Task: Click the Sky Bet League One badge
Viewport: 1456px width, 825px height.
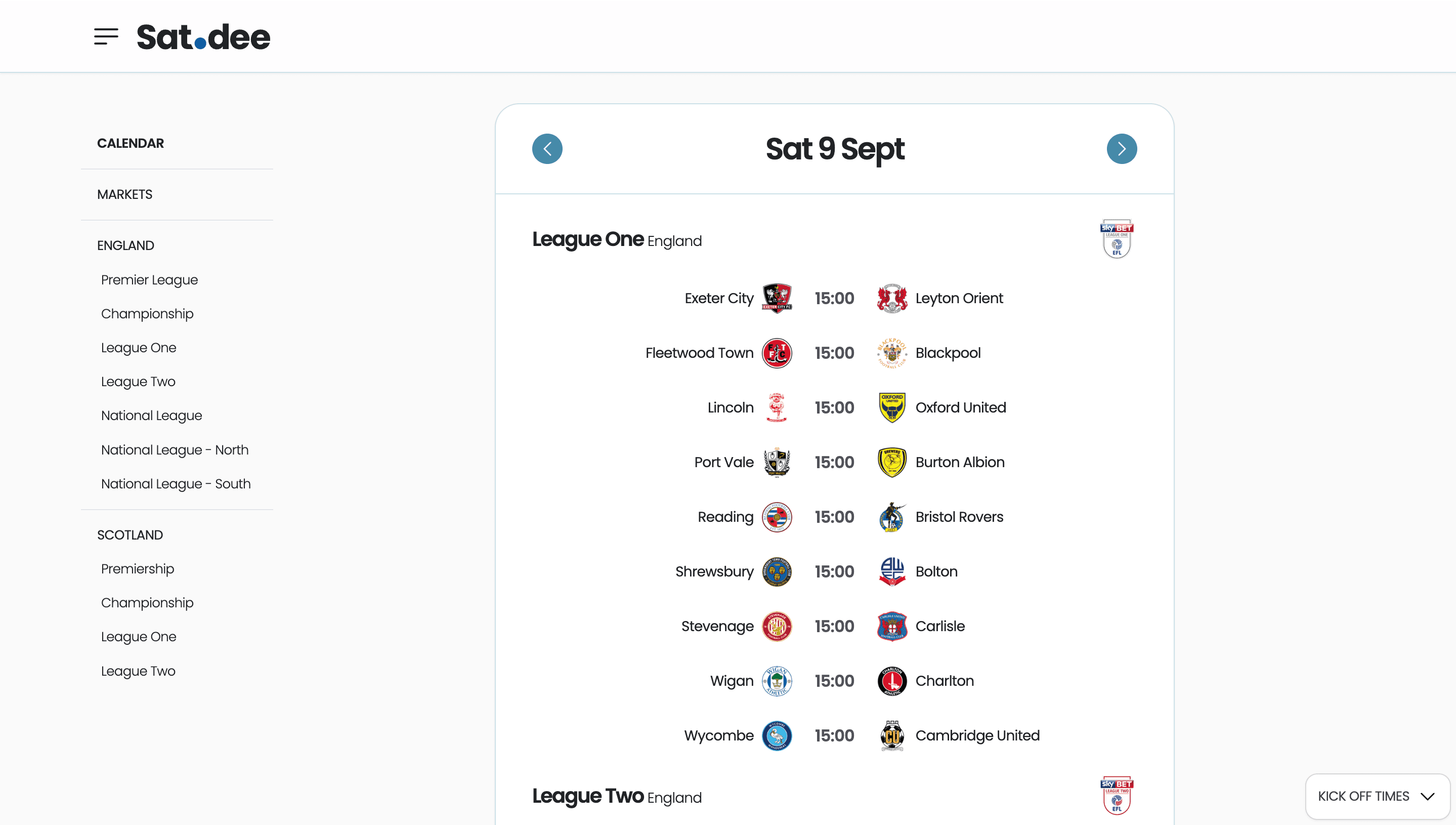Action: point(1117,238)
